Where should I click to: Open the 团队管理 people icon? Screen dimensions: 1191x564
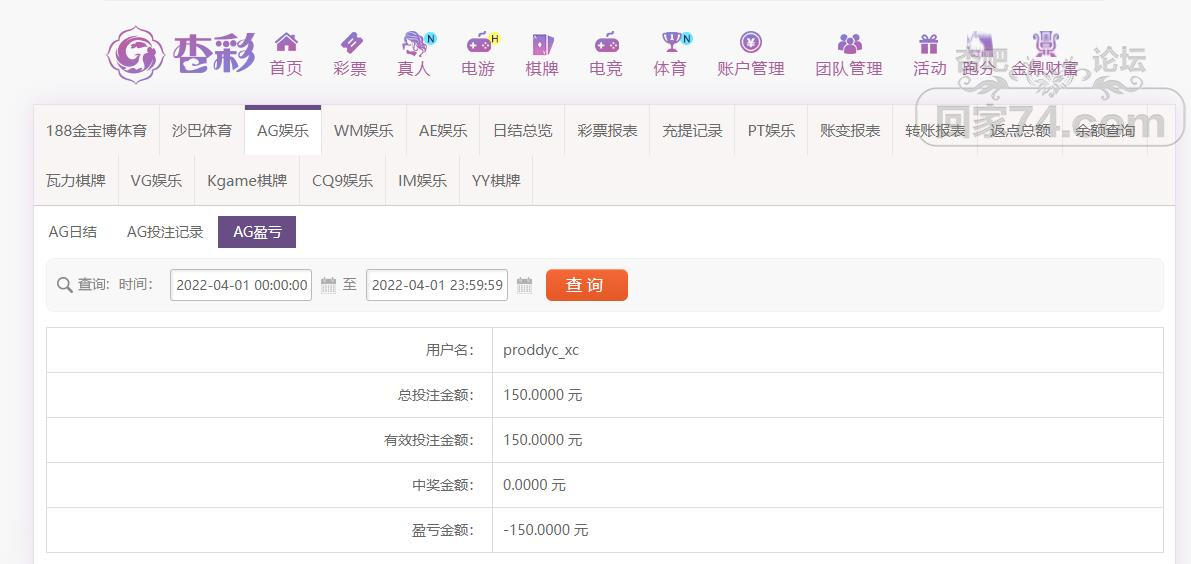[849, 43]
